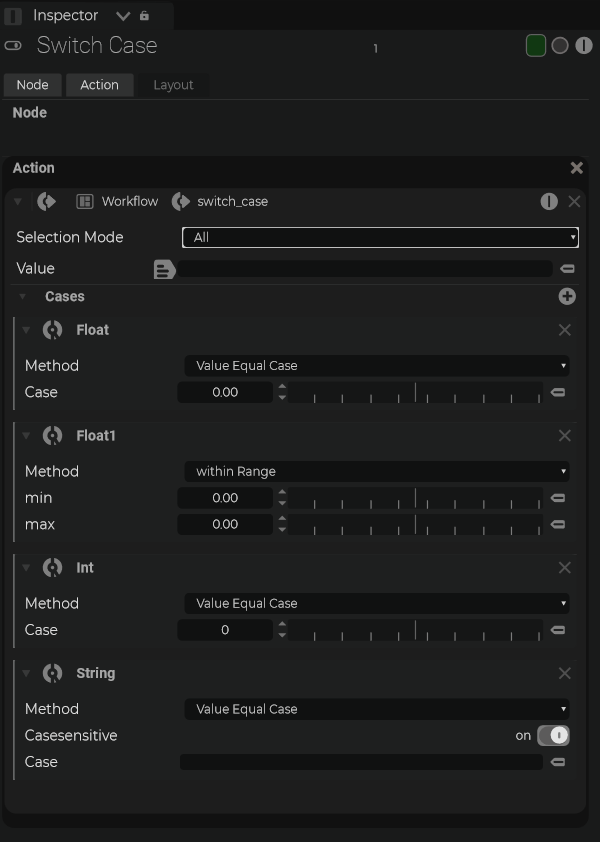Open the Selection Mode dropdown
Viewport: 600px width, 842px height.
tap(380, 238)
